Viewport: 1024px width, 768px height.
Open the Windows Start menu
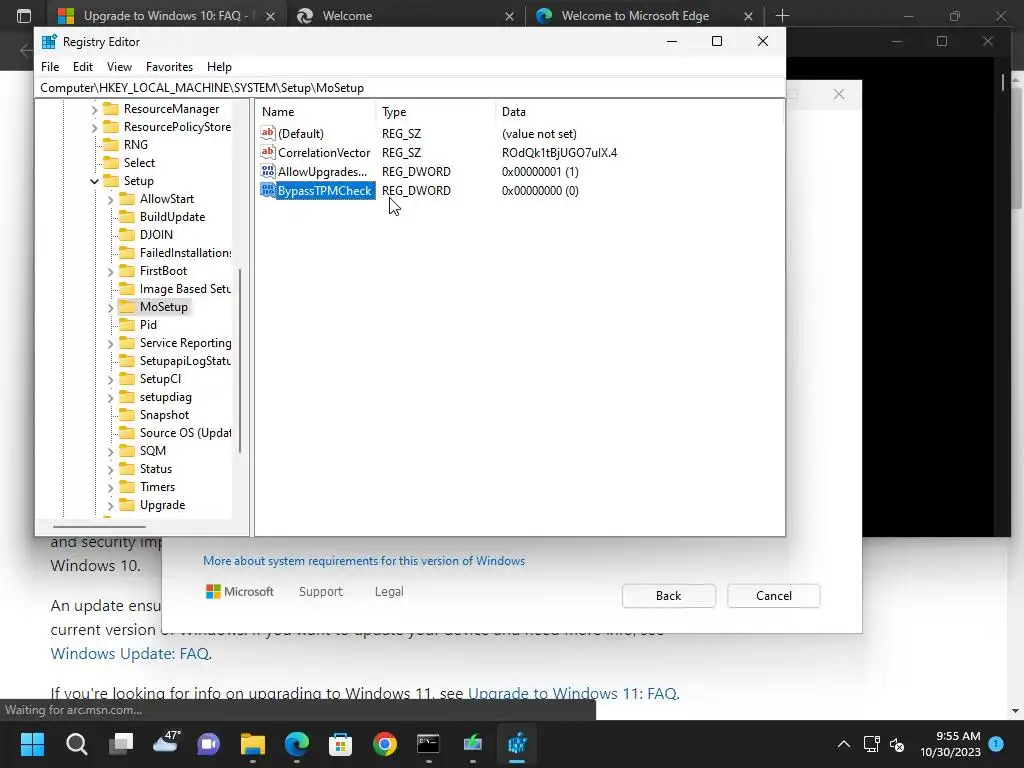point(32,744)
